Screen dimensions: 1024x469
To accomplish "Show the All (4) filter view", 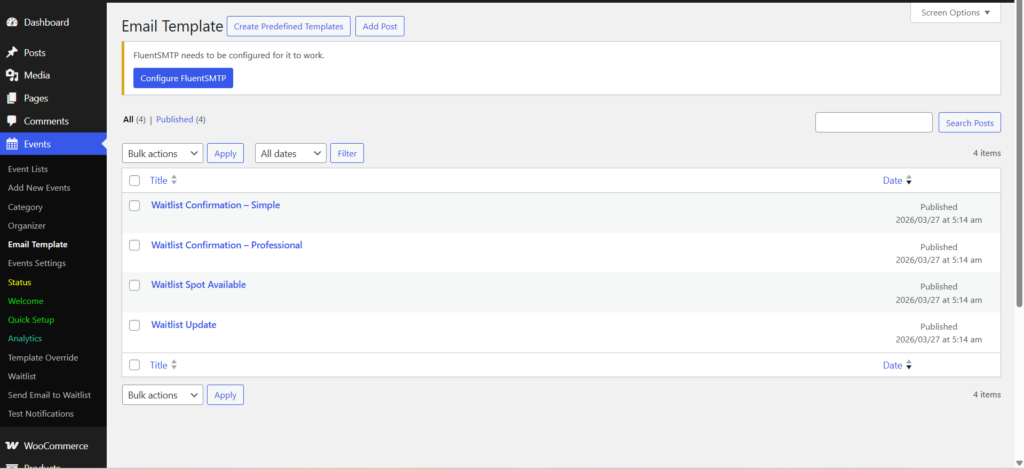I will pos(134,120).
